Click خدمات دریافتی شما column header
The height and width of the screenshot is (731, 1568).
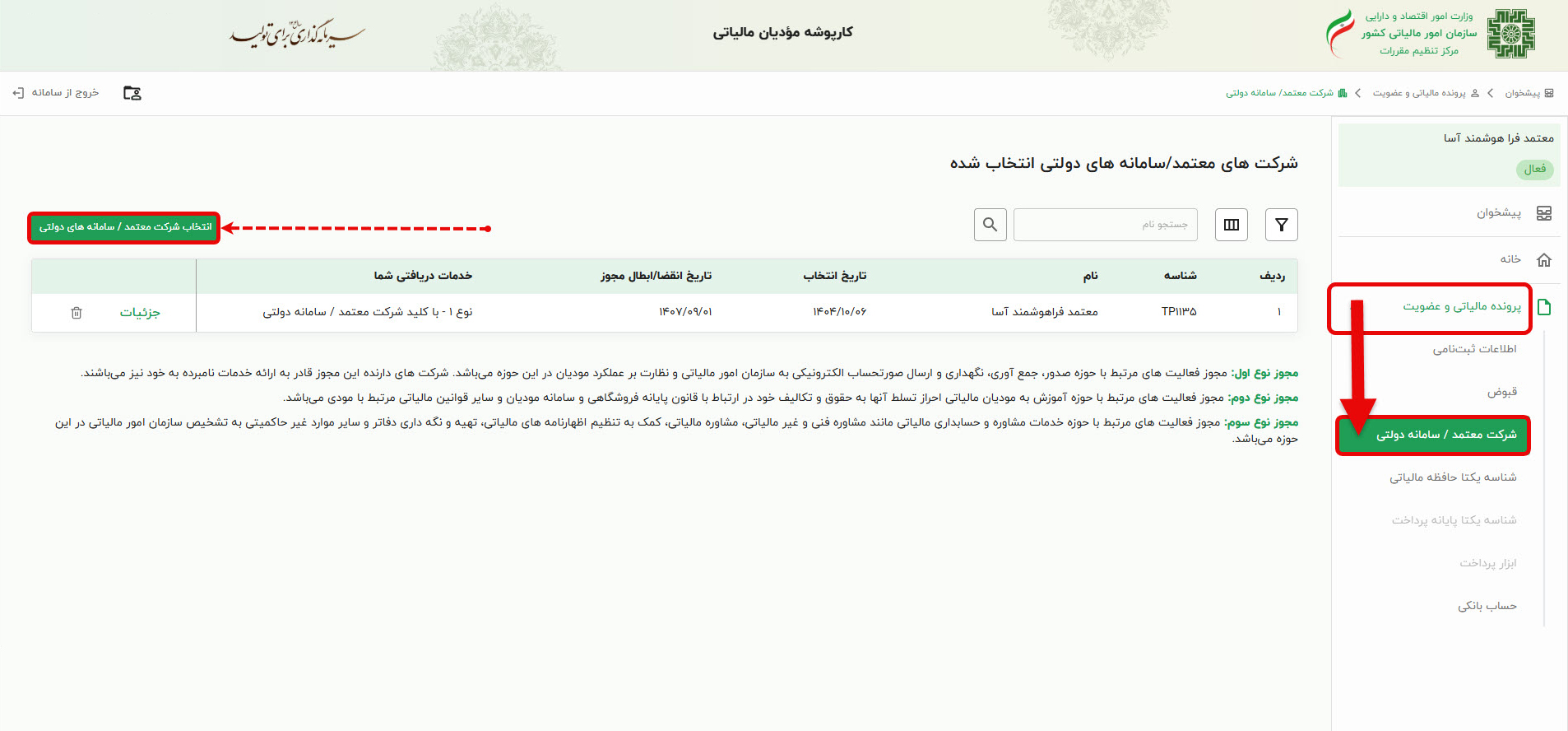[x=423, y=276]
